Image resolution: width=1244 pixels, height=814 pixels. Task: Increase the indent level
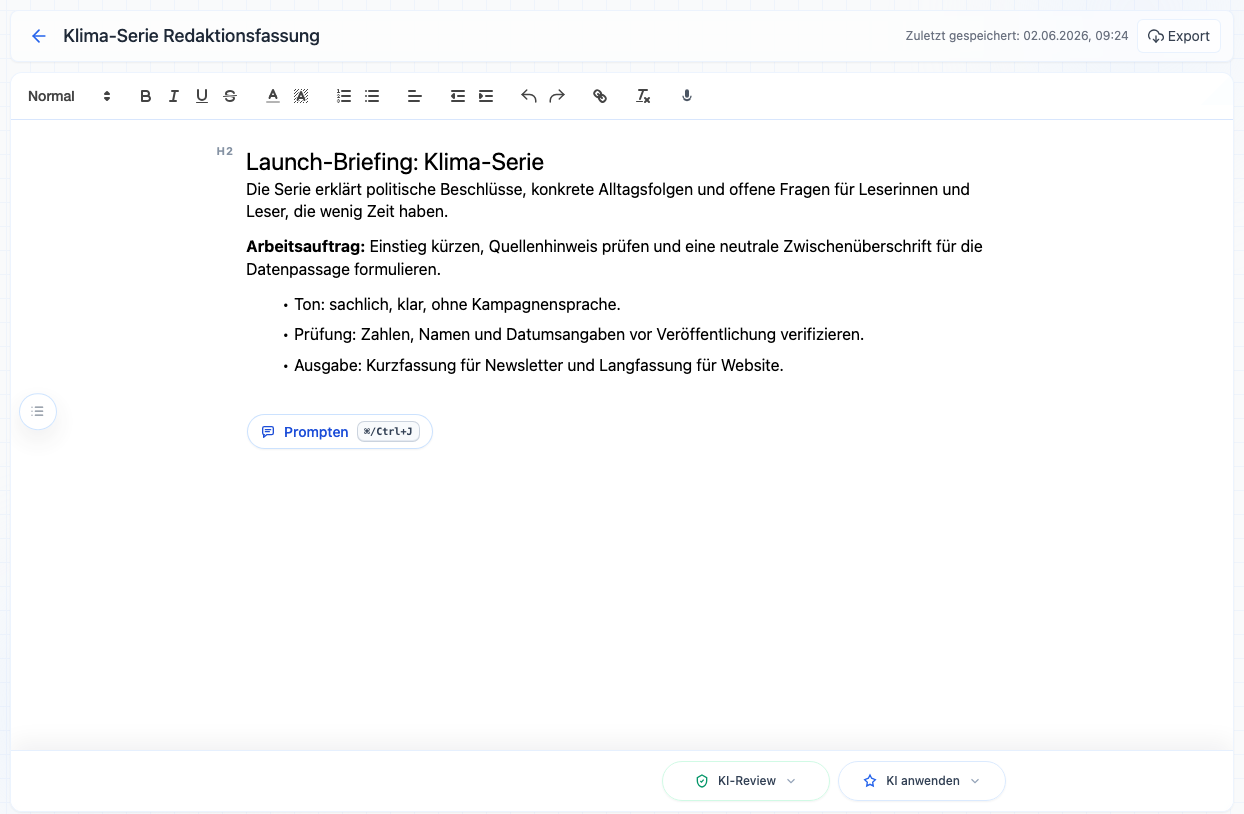coord(486,96)
